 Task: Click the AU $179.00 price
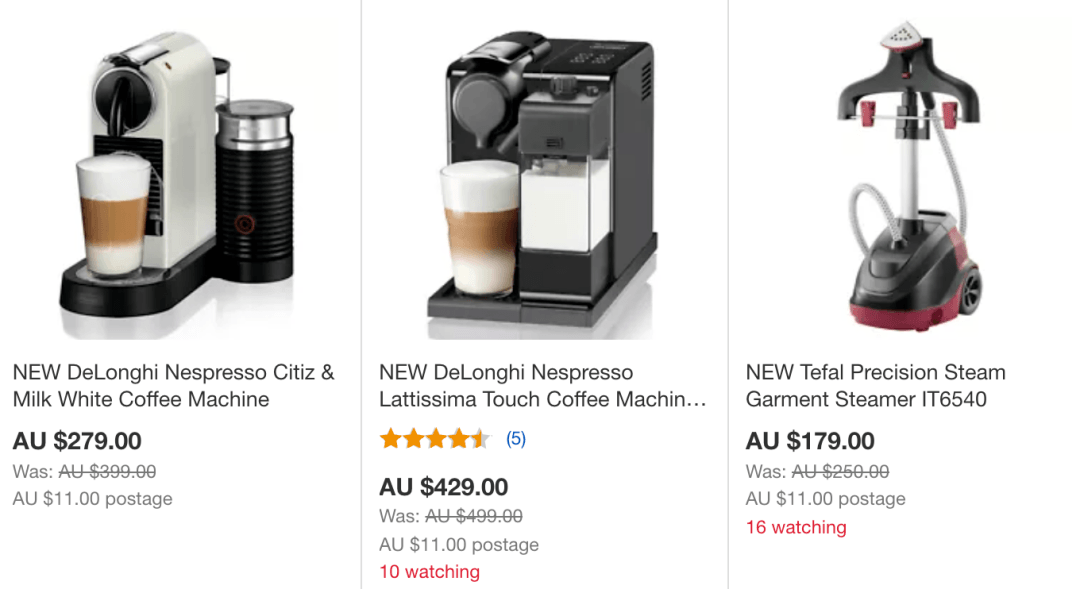click(x=810, y=441)
